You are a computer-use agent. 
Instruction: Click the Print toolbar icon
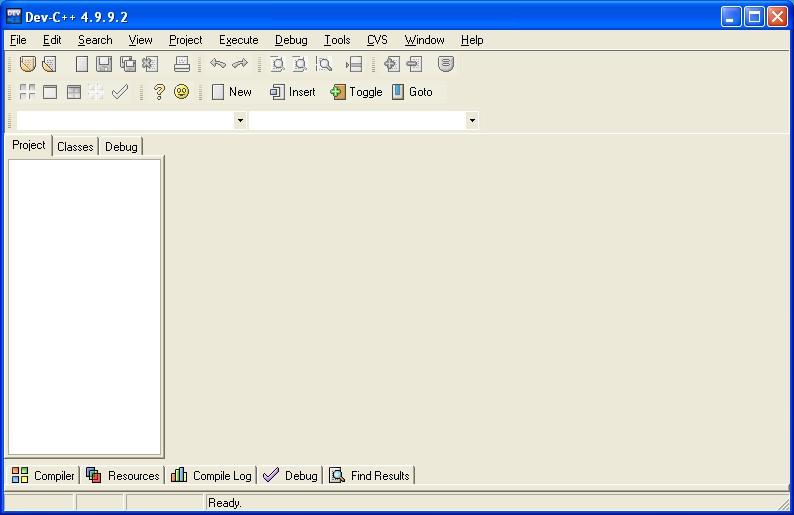click(182, 64)
